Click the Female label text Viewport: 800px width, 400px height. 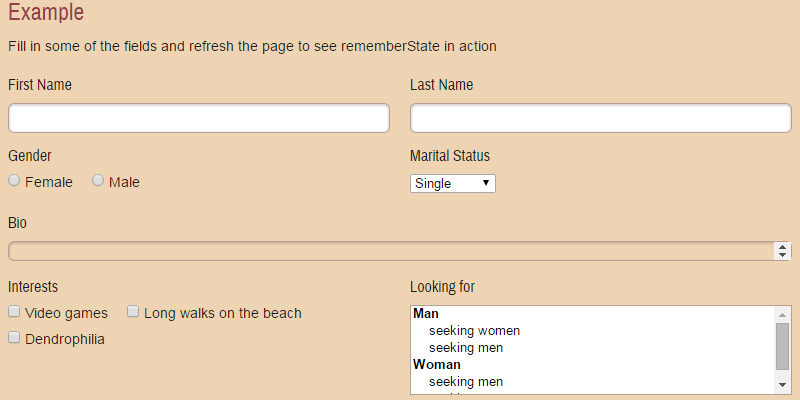49,182
